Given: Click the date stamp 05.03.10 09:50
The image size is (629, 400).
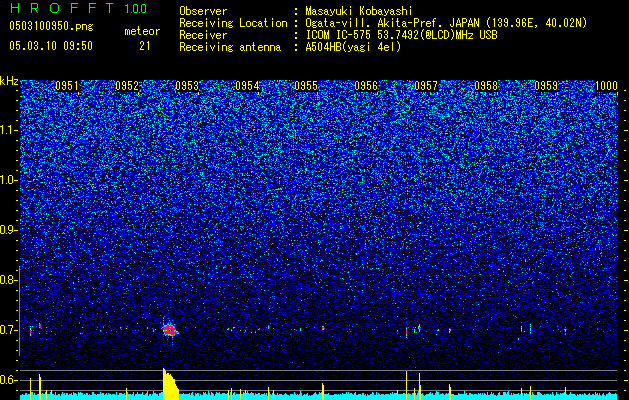Looking at the screenshot, I should [51, 46].
